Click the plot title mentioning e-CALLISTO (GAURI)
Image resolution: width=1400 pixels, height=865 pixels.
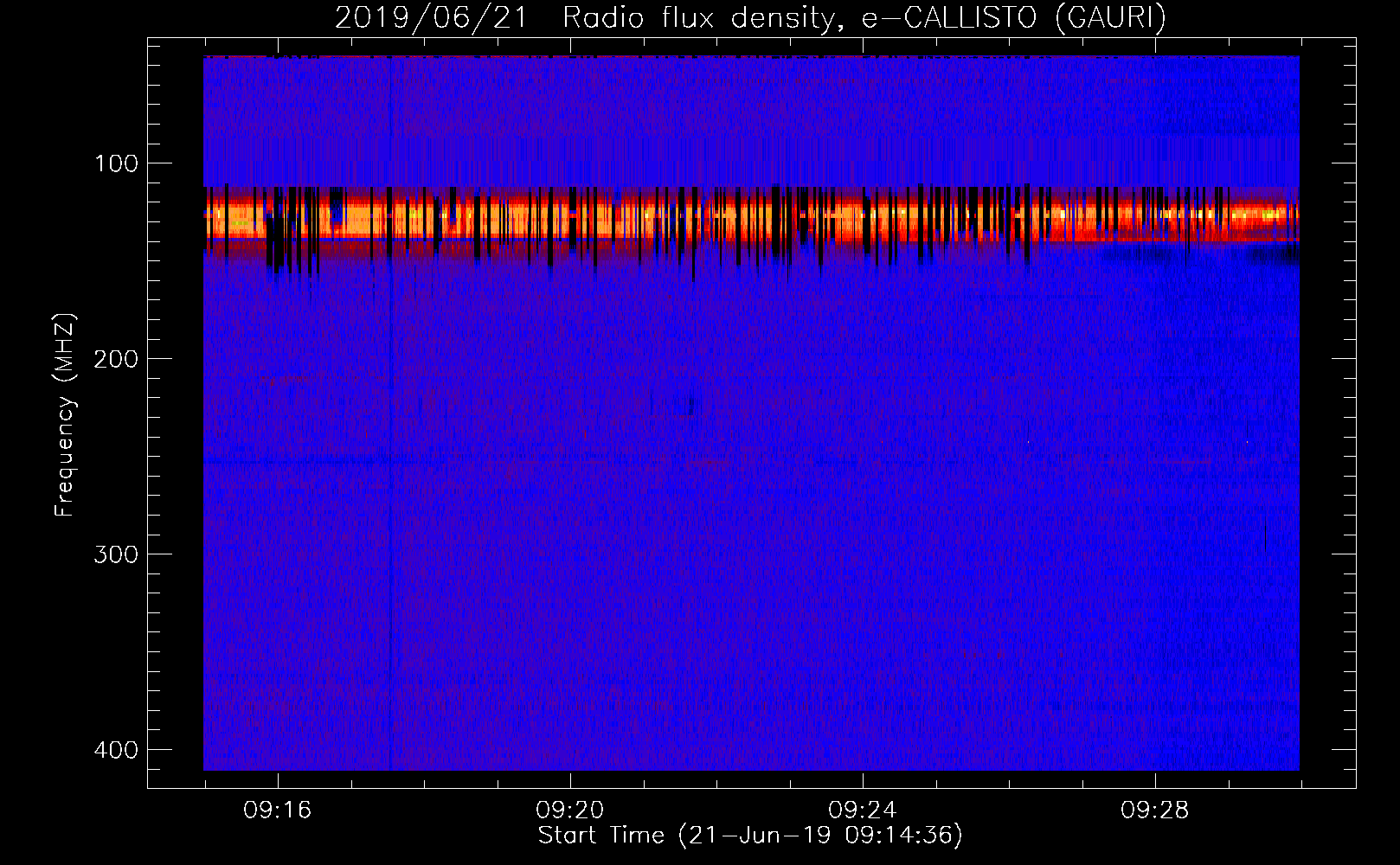pos(750,17)
